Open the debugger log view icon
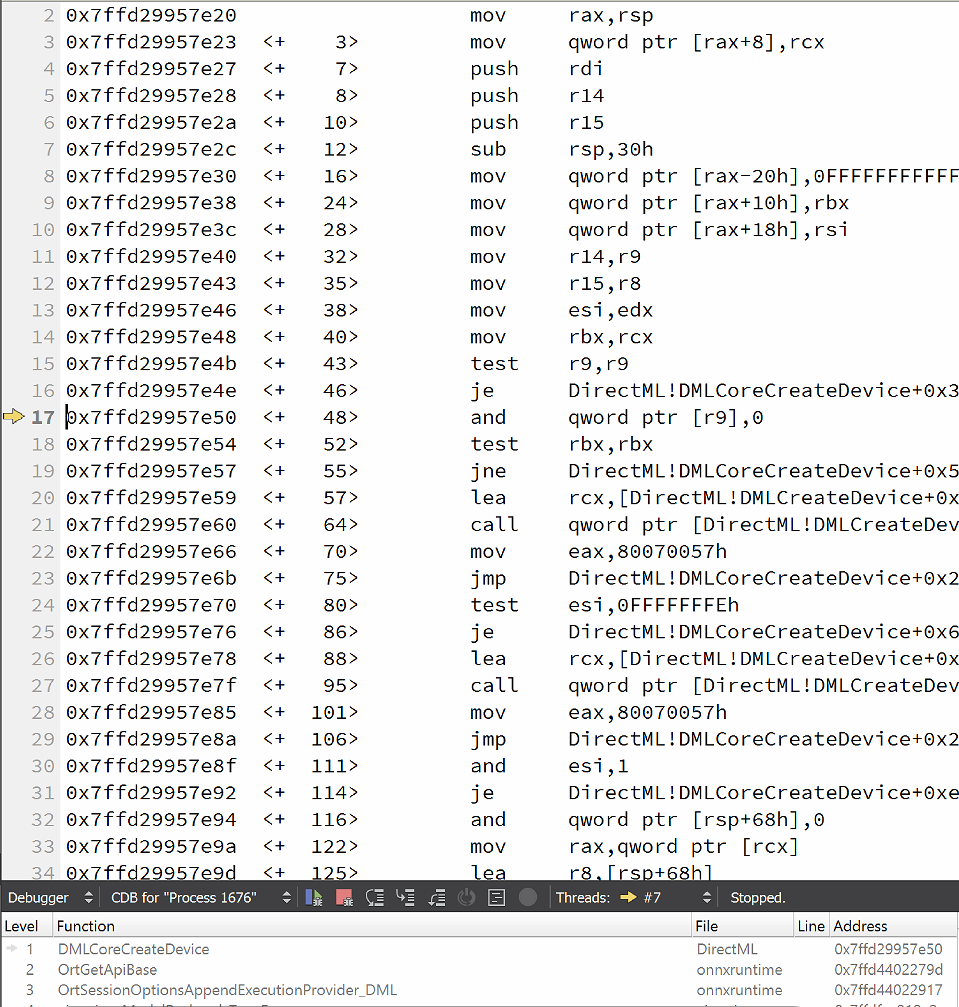959x1007 pixels. point(496,897)
